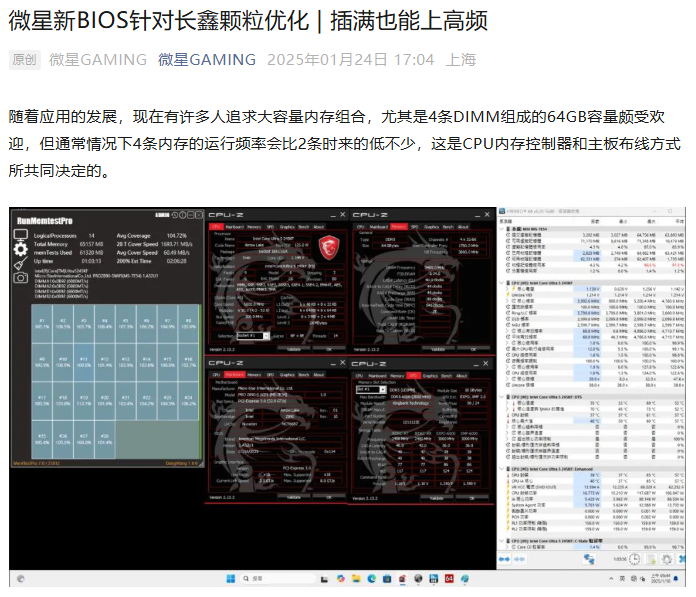This screenshot has height=597, width=696.
Task: Click the taskbar search box
Action: click(x=277, y=579)
